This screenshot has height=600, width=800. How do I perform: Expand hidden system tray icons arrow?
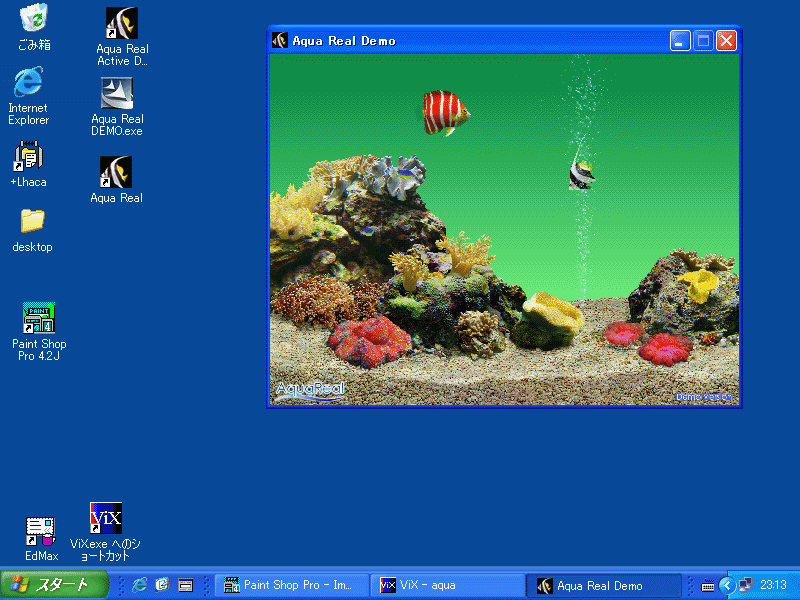[x=727, y=585]
